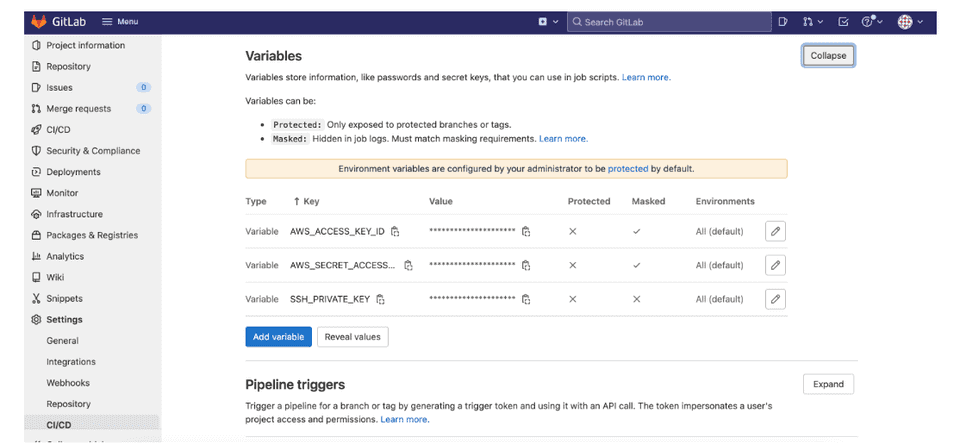Select the highlighted CI/CD settings sub-item
The width and height of the screenshot is (960, 445).
[59, 425]
